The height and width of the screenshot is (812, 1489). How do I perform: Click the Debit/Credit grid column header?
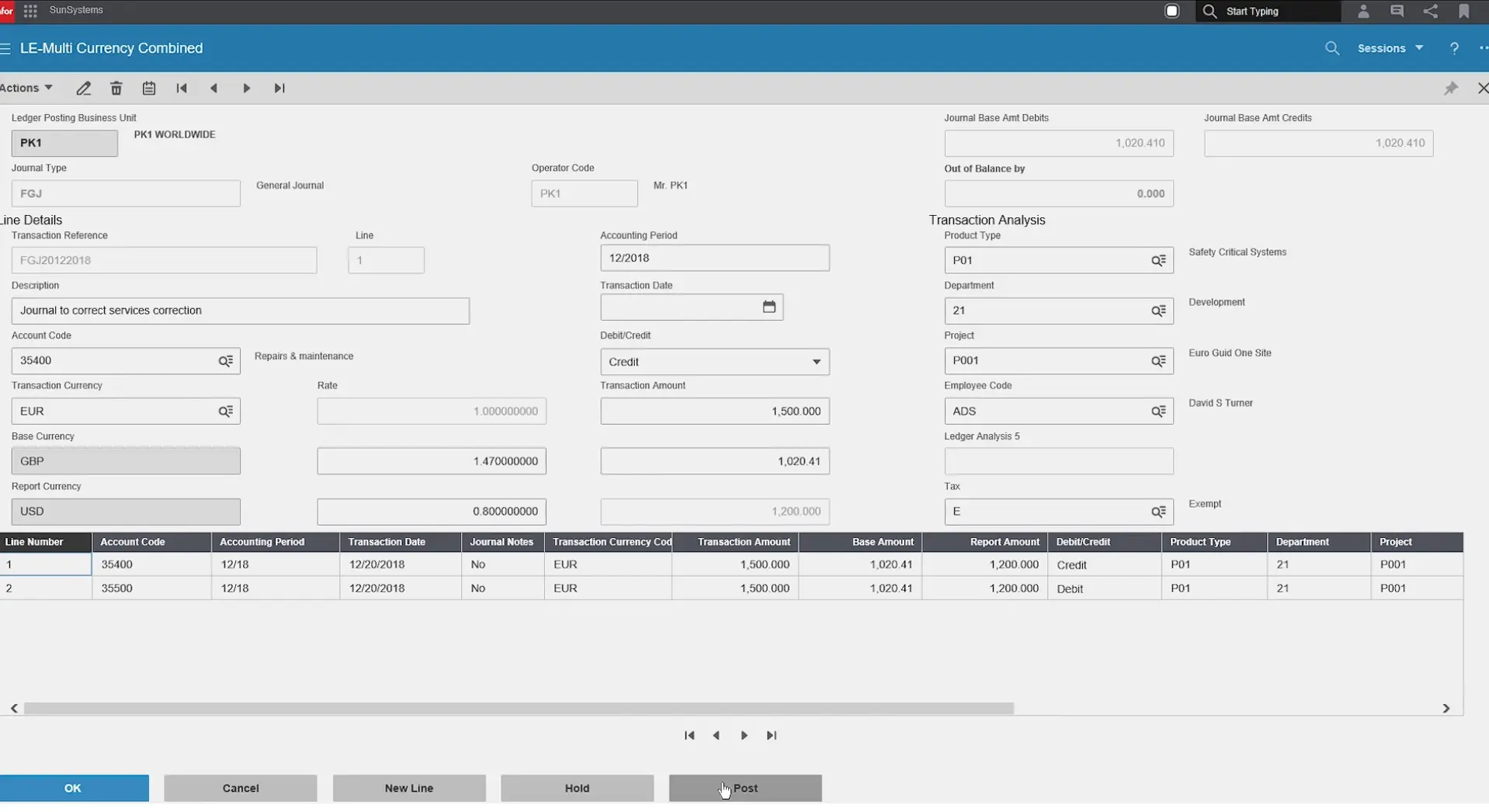click(x=1104, y=543)
